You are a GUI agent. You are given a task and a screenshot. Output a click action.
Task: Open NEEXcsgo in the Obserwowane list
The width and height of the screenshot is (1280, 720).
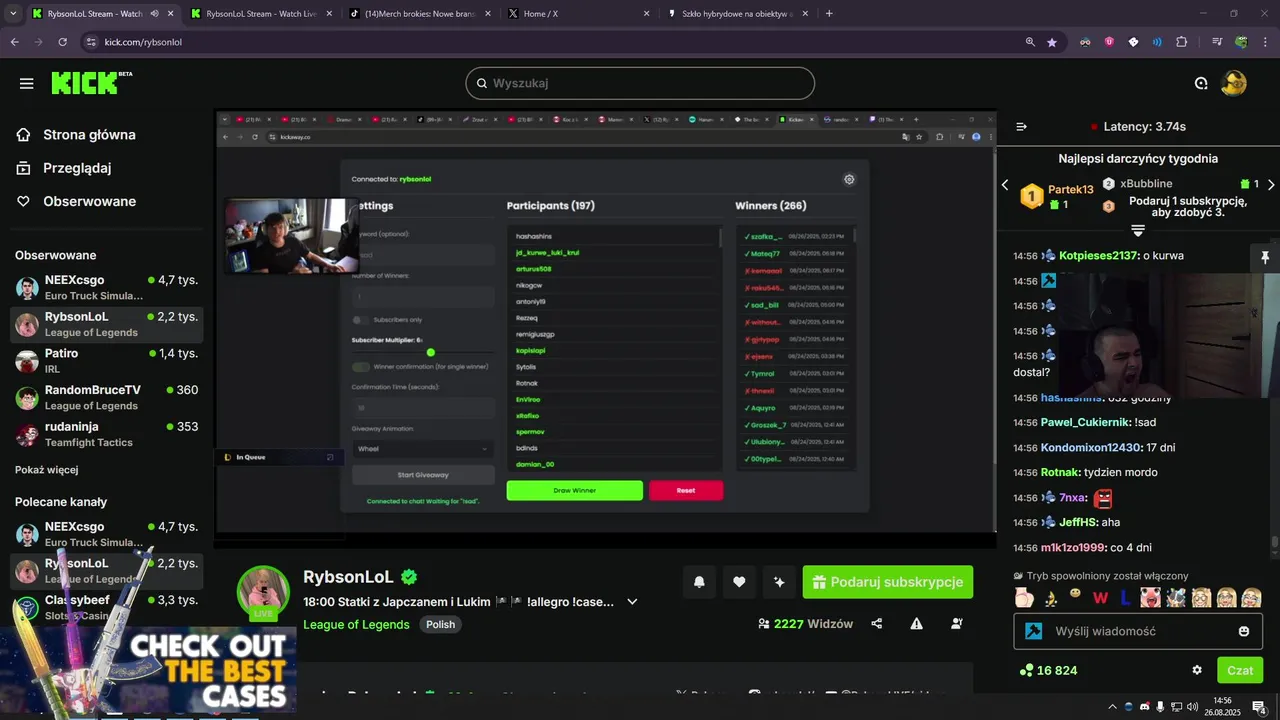coord(107,287)
